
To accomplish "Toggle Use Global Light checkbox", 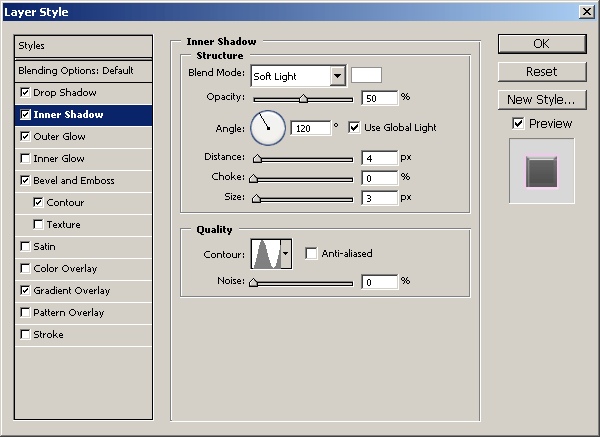I will (x=354, y=127).
